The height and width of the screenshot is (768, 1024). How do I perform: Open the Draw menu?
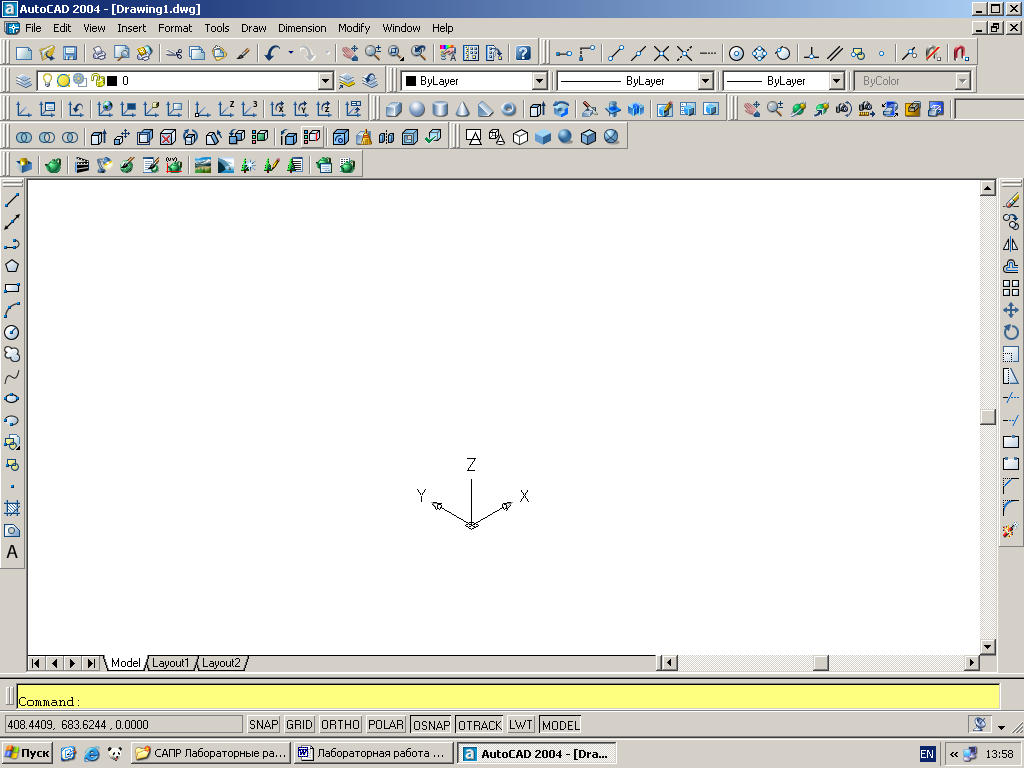pos(253,28)
